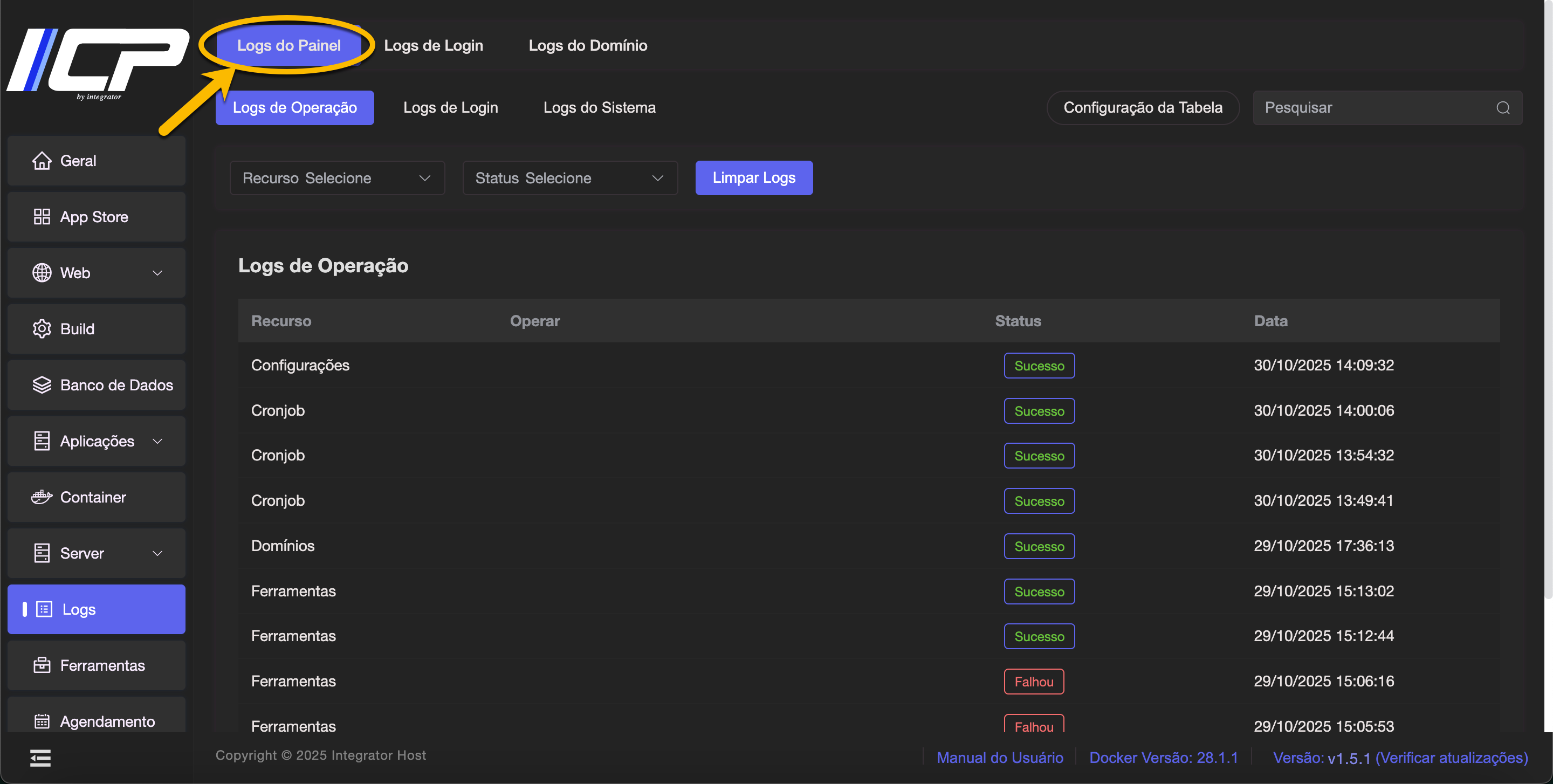This screenshot has height=784, width=1553.
Task: Open Ferramentas toolbox icon
Action: tap(42, 665)
